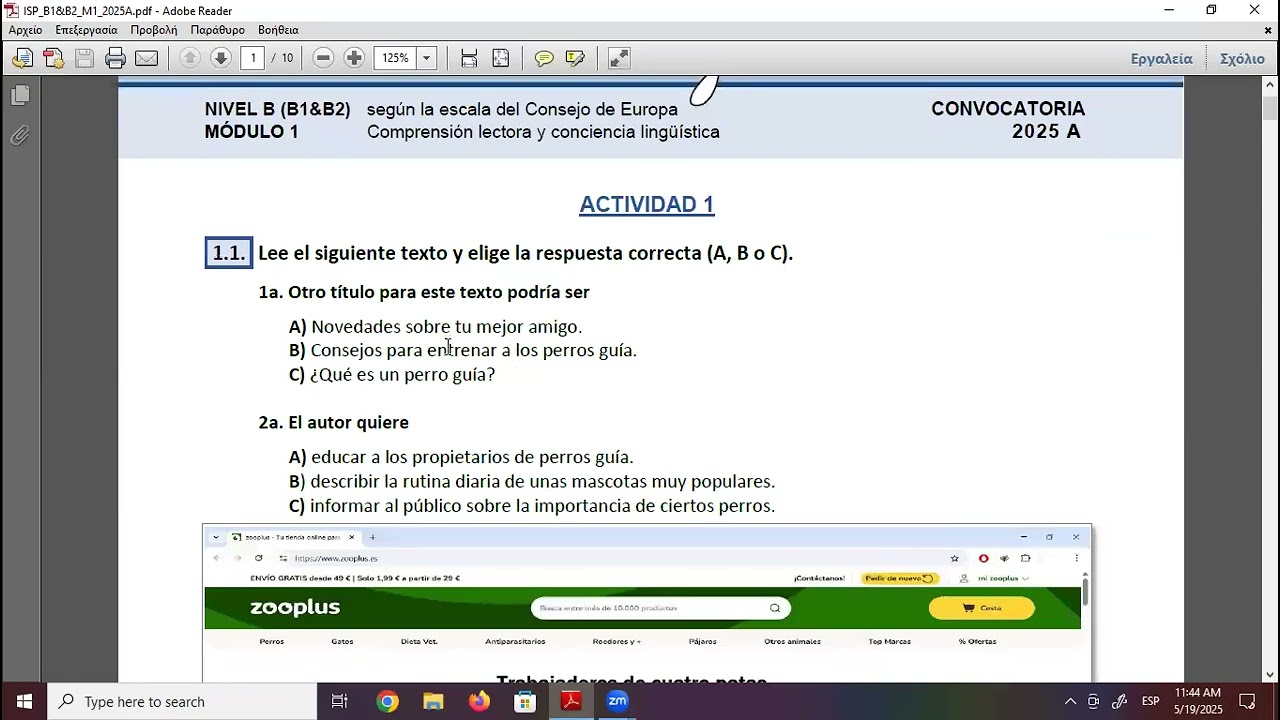Click the zooplus product search bar
1280x720 pixels.
pyautogui.click(x=660, y=608)
